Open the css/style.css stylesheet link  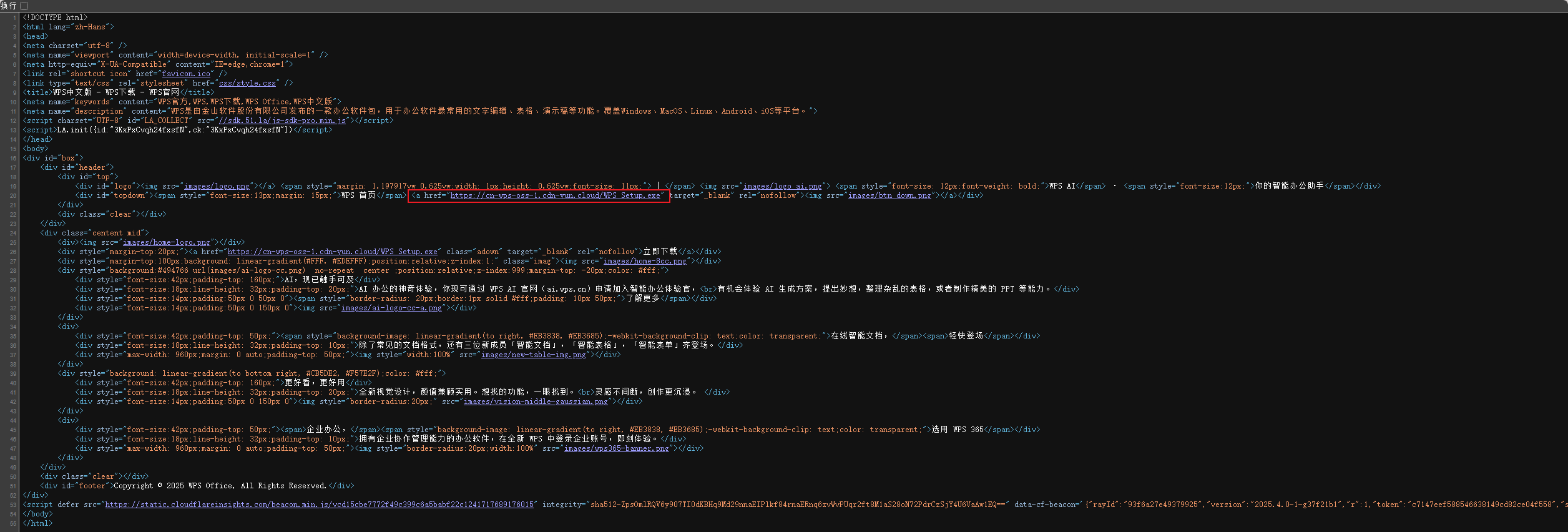pyautogui.click(x=247, y=83)
